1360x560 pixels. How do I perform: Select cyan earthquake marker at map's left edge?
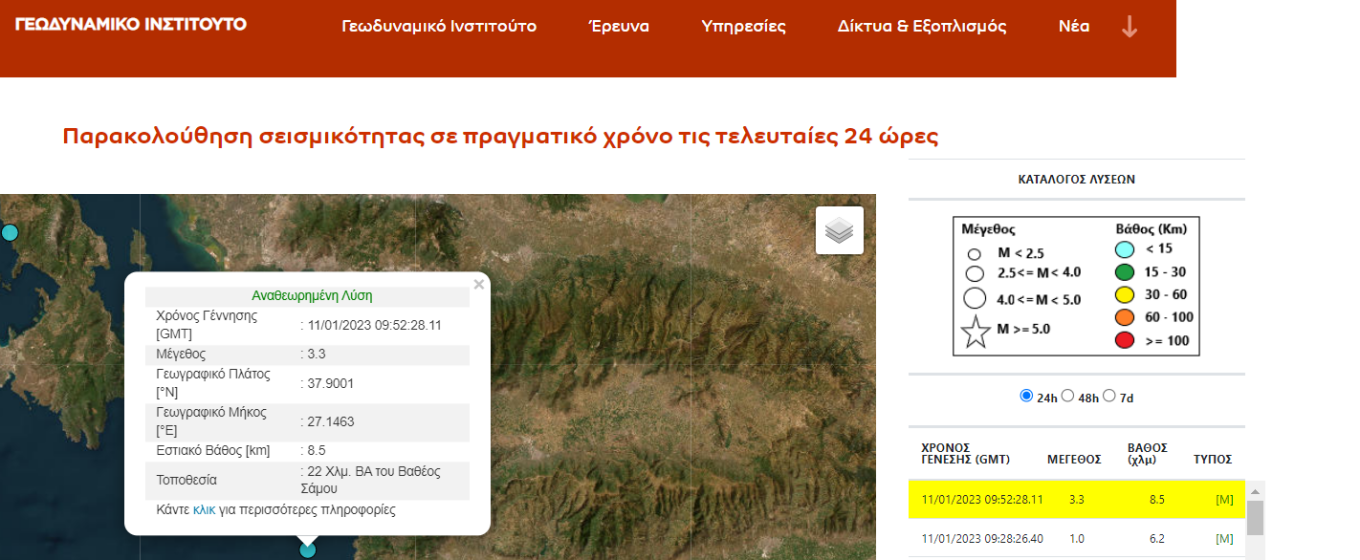click(9, 233)
